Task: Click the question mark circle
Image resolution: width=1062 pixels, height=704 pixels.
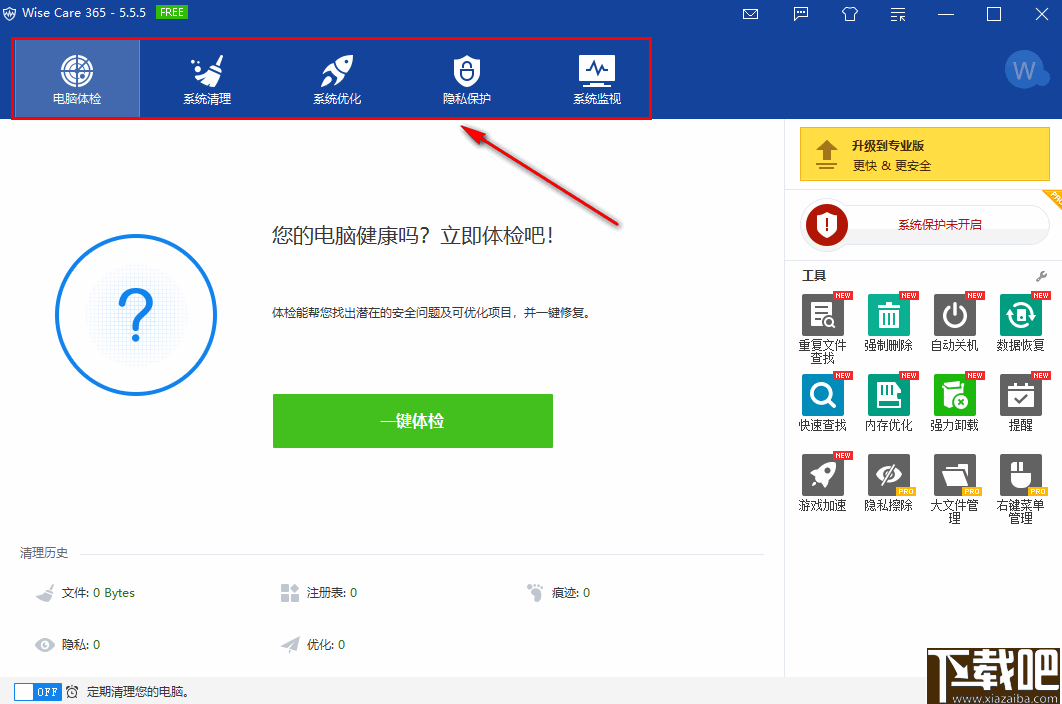Action: coord(135,314)
